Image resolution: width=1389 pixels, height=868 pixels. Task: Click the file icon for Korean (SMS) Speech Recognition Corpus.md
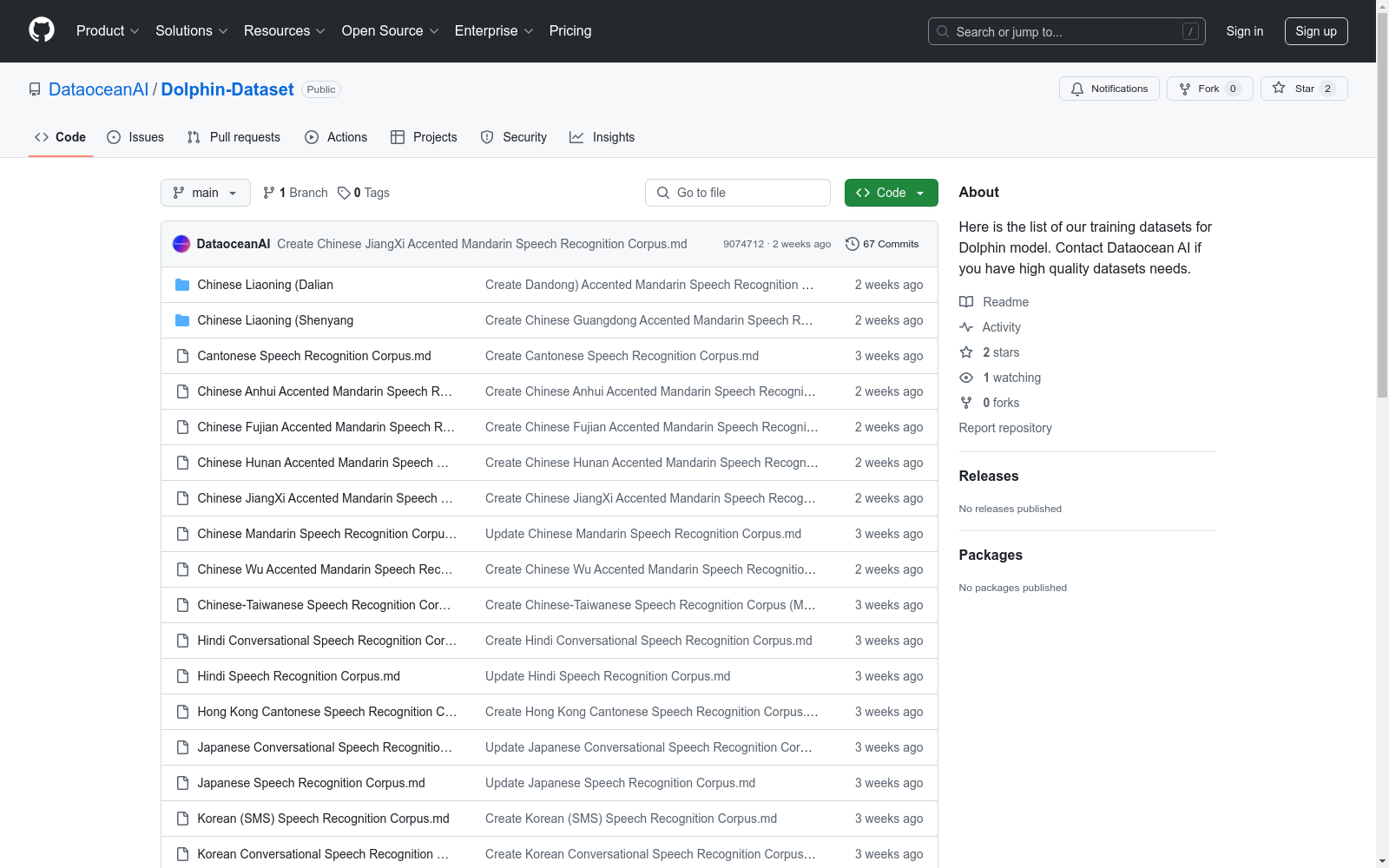(182, 819)
